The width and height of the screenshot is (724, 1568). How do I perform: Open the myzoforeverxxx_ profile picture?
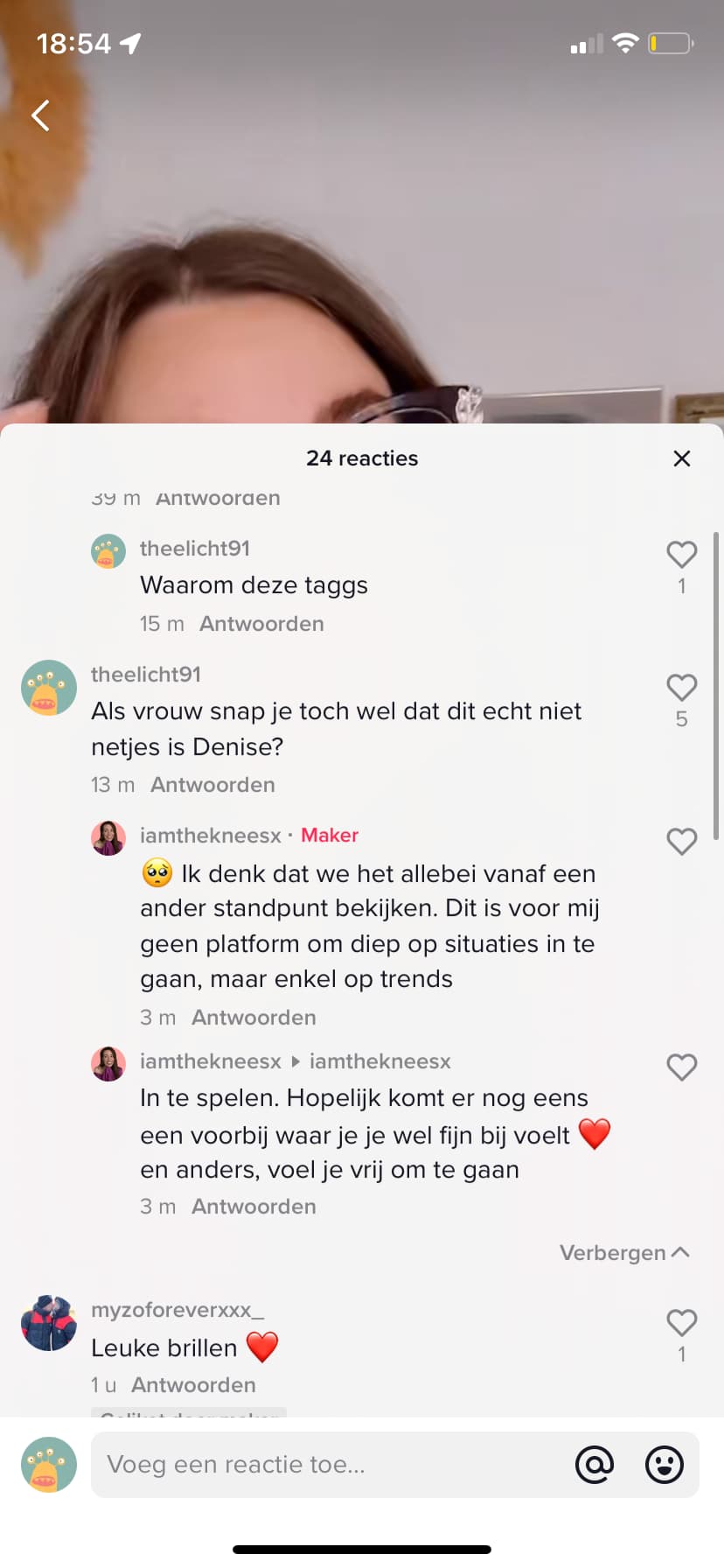(x=49, y=1323)
